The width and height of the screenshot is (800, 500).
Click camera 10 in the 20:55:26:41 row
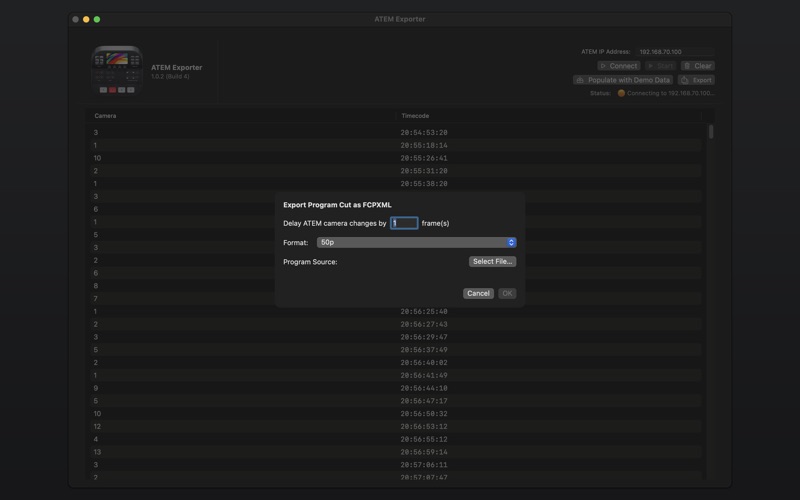97,158
